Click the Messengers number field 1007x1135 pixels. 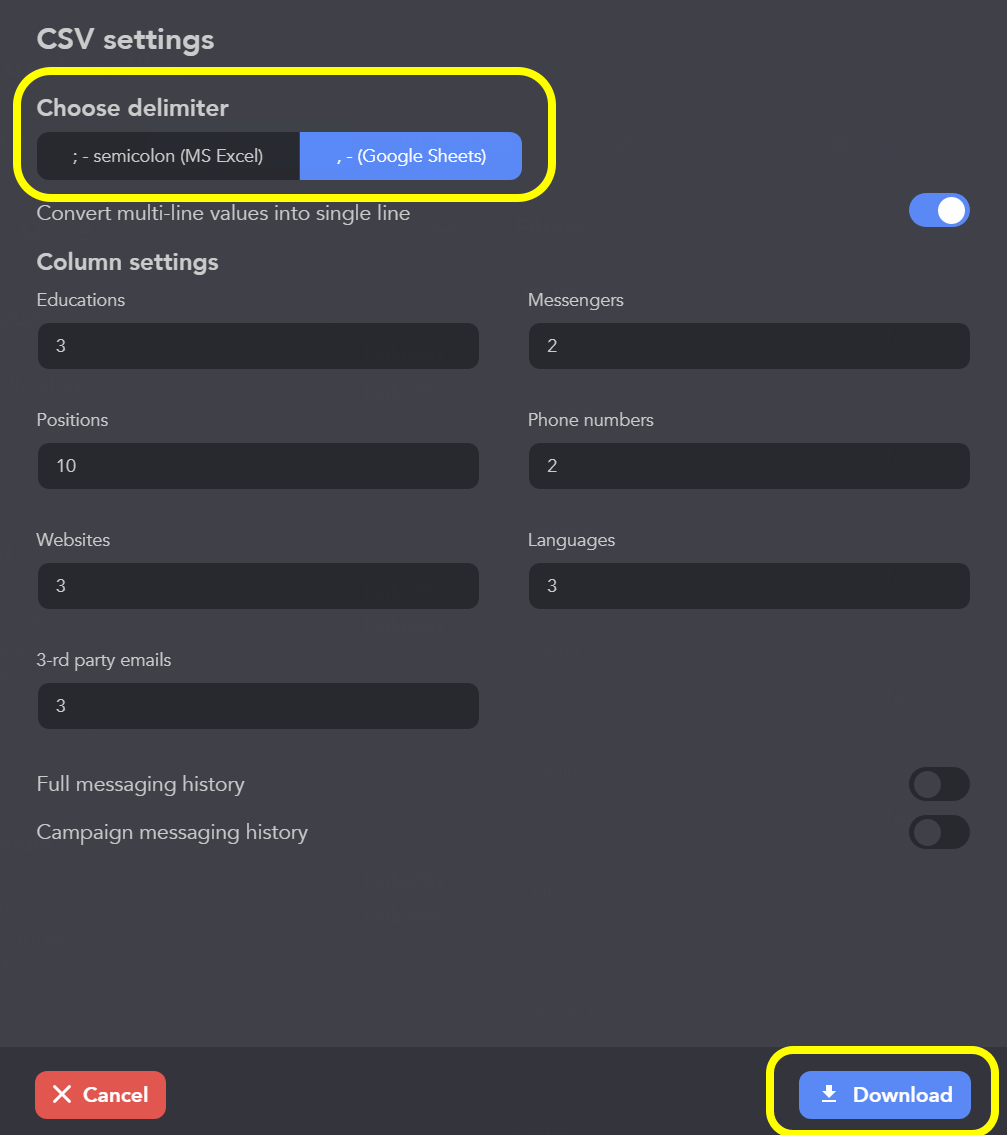coord(749,346)
